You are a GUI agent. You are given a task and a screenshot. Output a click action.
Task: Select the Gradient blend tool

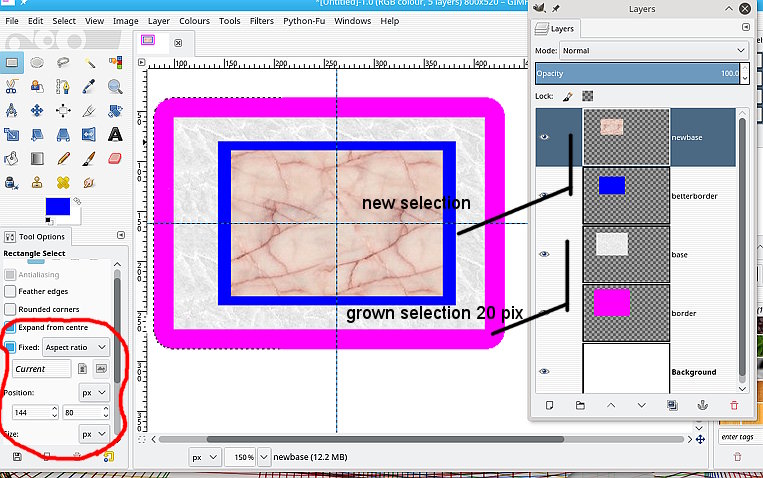(37, 159)
